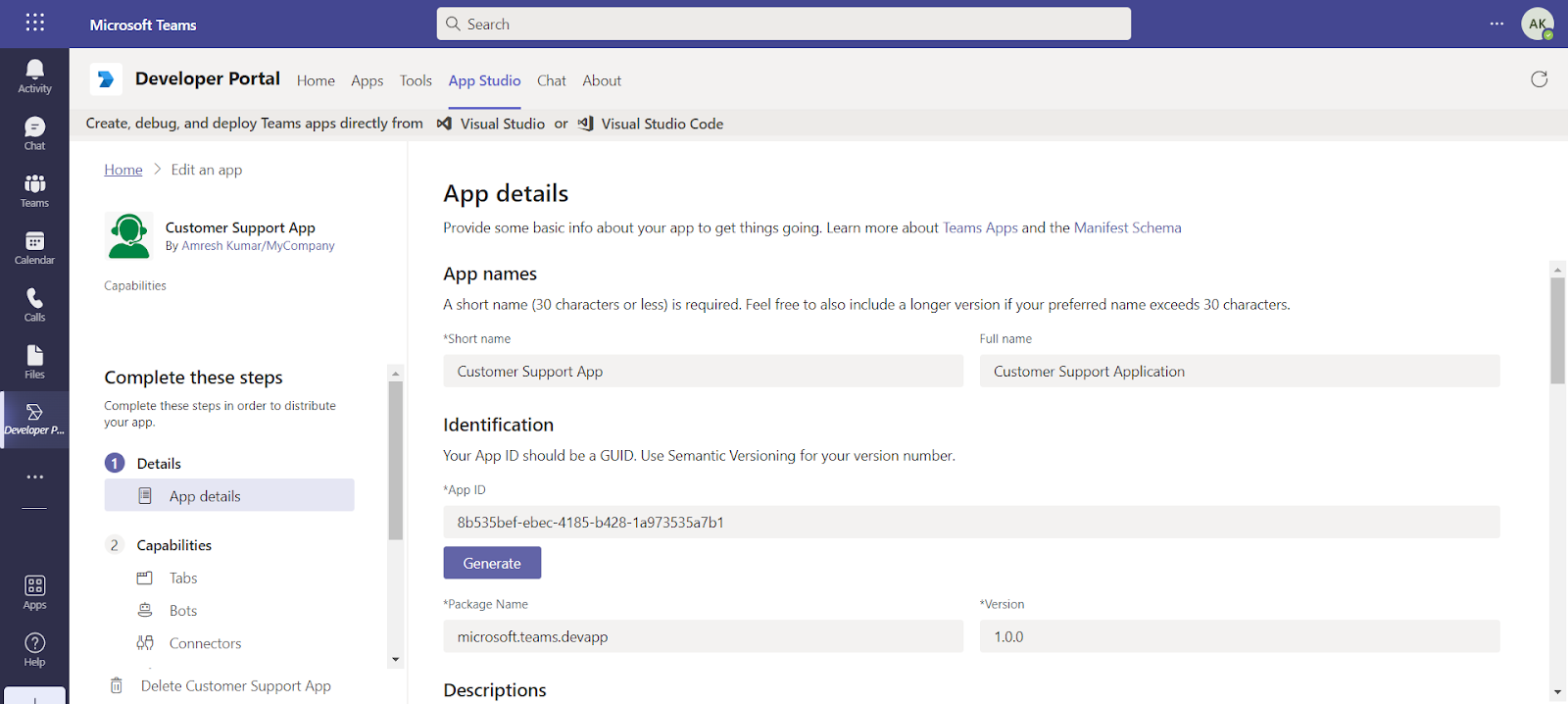1568x704 pixels.
Task: Open Help in the left rail
Action: click(x=34, y=650)
